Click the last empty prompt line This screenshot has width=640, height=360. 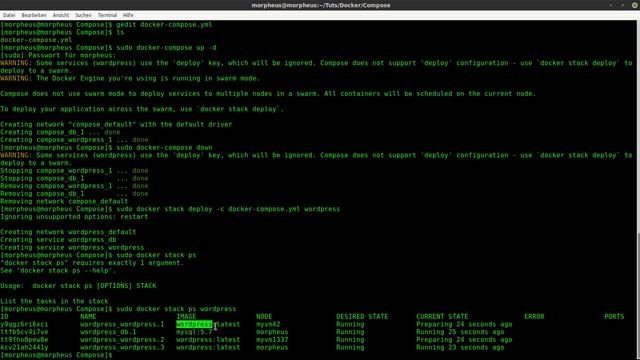pyautogui.click(x=56, y=355)
